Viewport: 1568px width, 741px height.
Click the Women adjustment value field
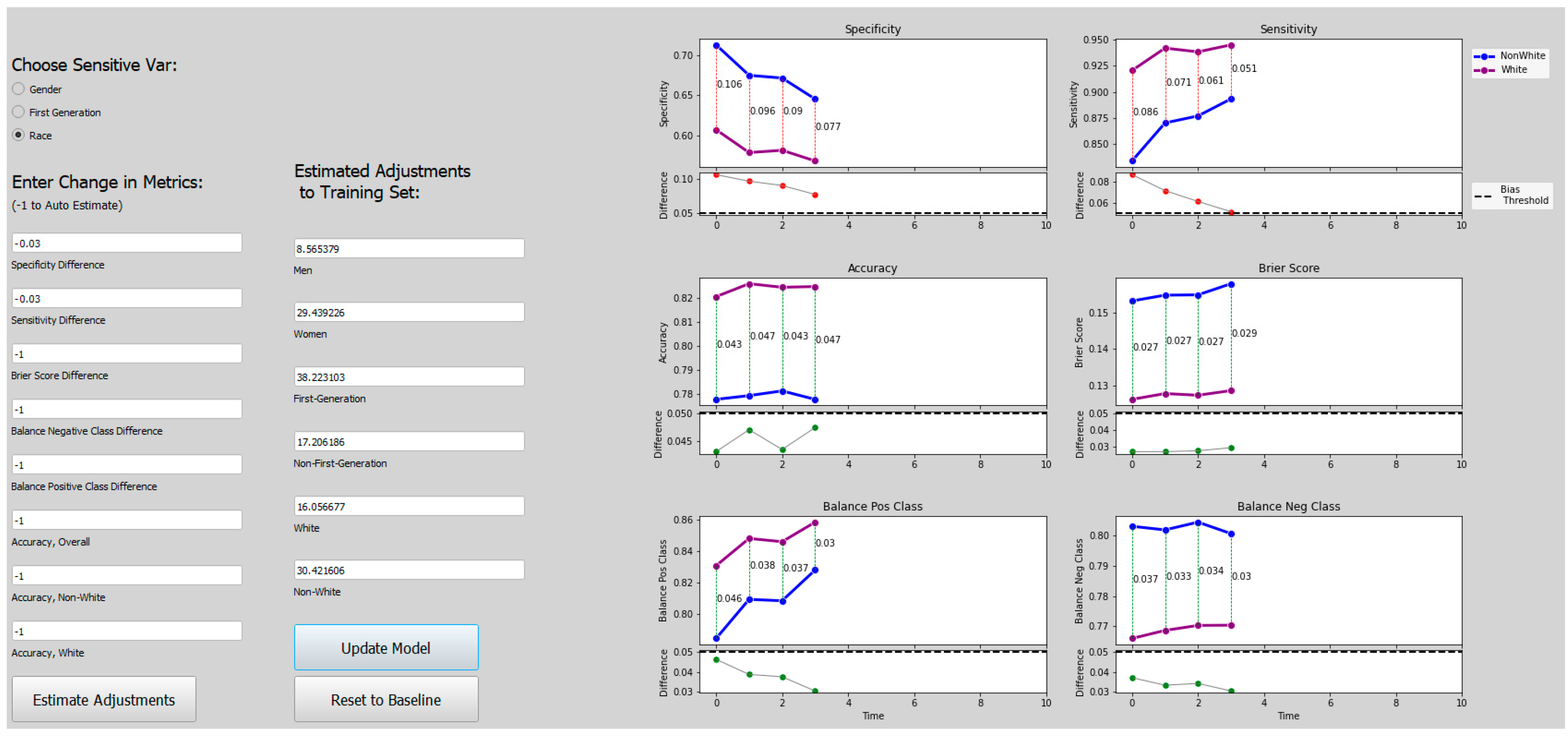tap(409, 313)
